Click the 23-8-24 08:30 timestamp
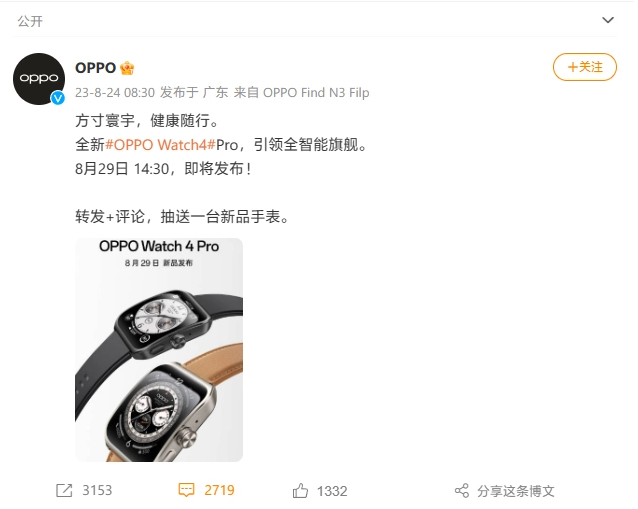The height and width of the screenshot is (509, 638). coord(115,93)
